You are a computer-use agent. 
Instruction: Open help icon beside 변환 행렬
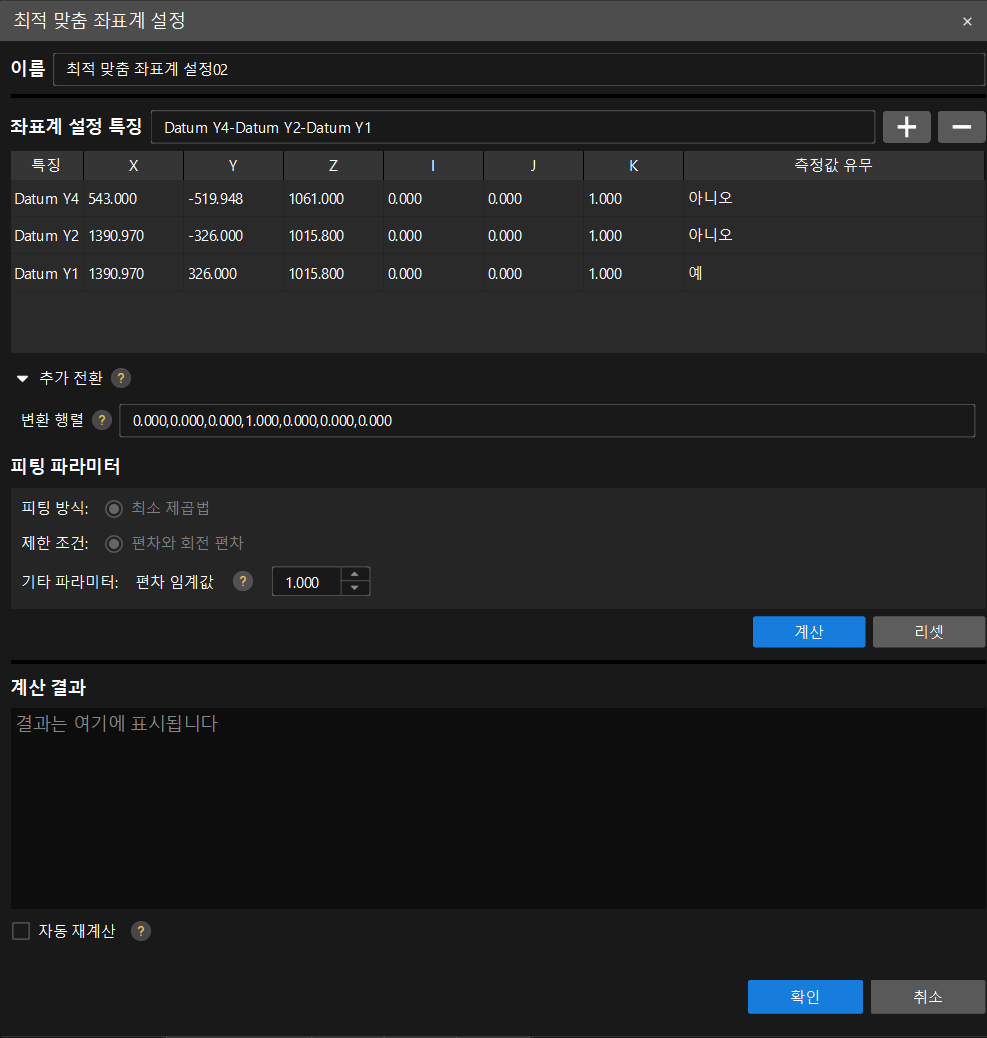point(102,420)
